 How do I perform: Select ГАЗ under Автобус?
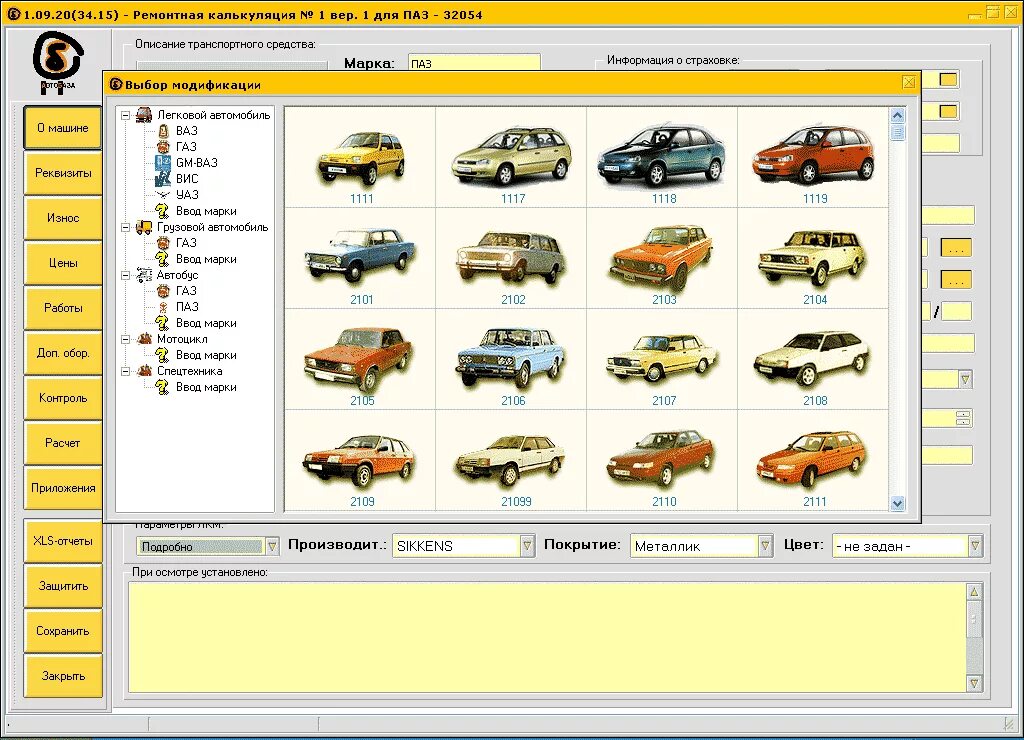pos(186,291)
